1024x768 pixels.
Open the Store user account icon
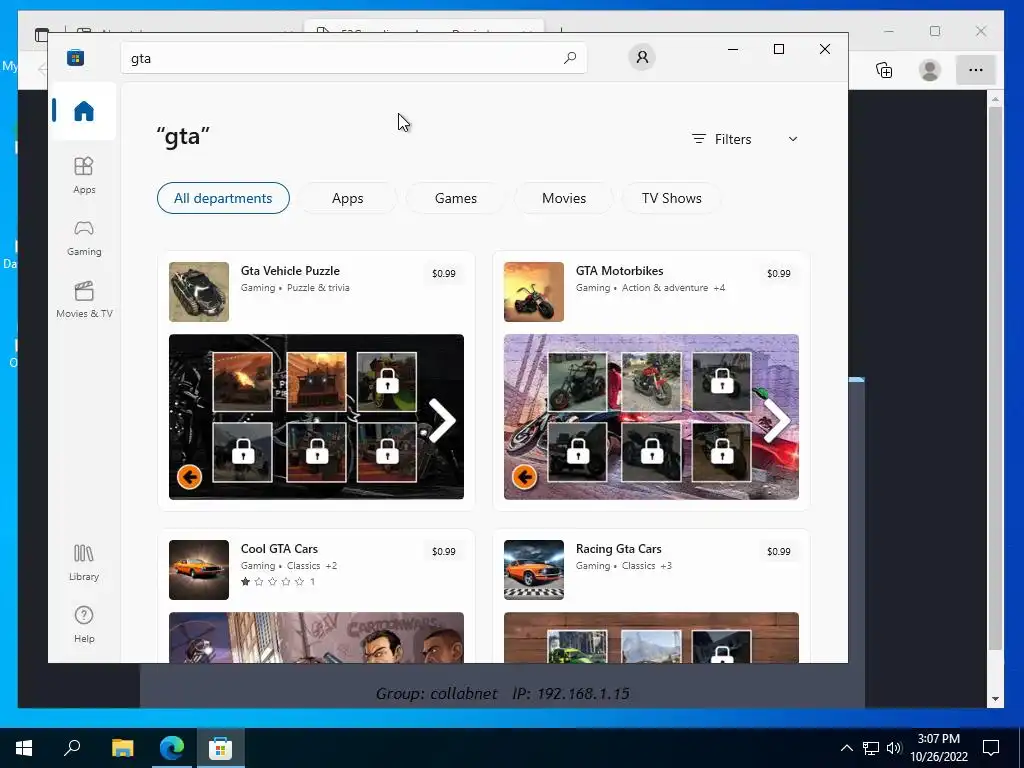(x=642, y=57)
